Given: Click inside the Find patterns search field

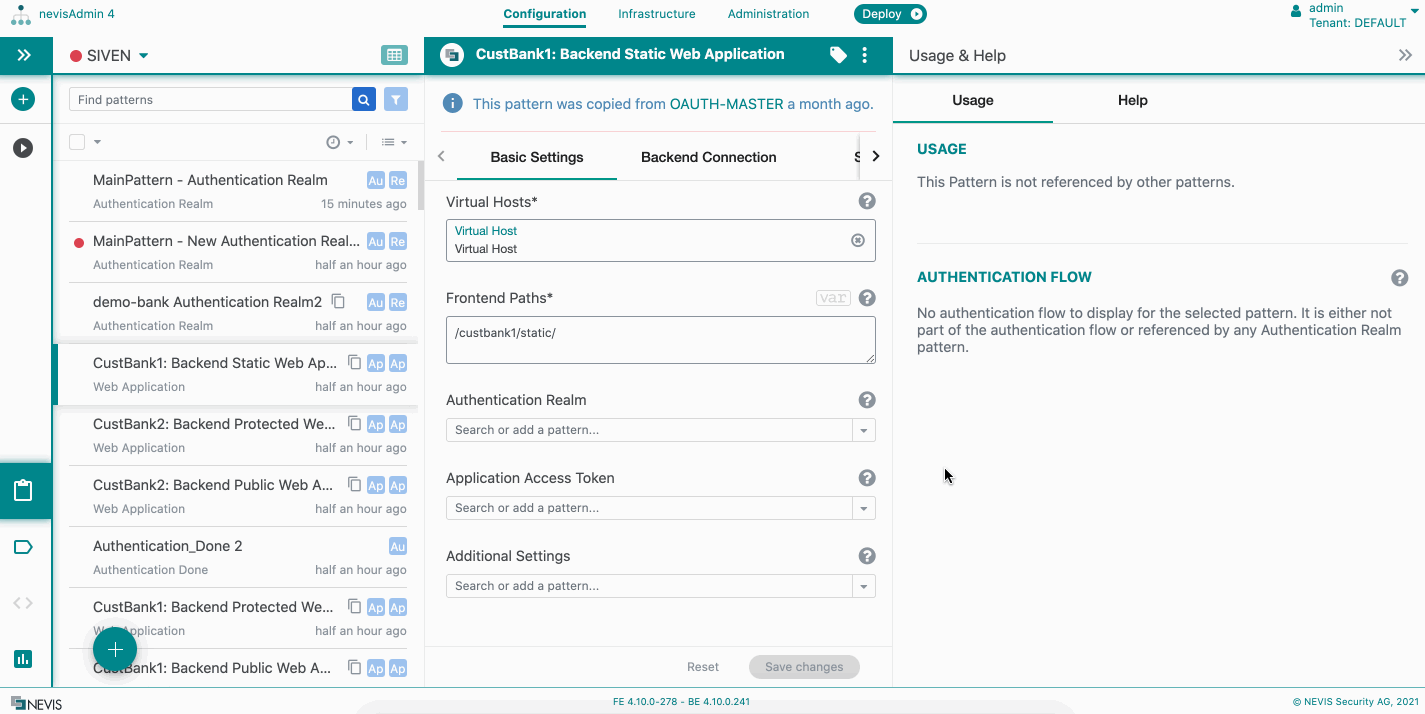Looking at the screenshot, I should pyautogui.click(x=210, y=100).
